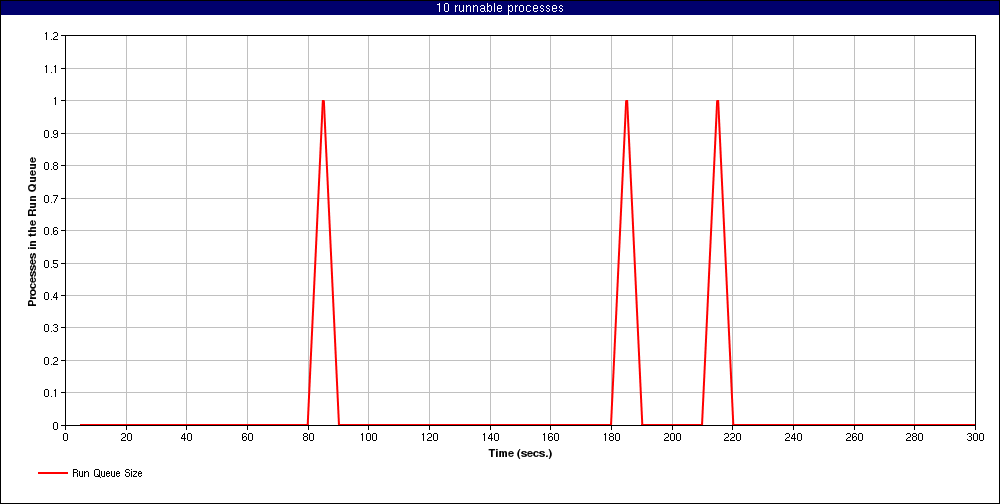The height and width of the screenshot is (504, 1000).
Task: Click the y-axis label '0.4'
Action: (x=52, y=295)
